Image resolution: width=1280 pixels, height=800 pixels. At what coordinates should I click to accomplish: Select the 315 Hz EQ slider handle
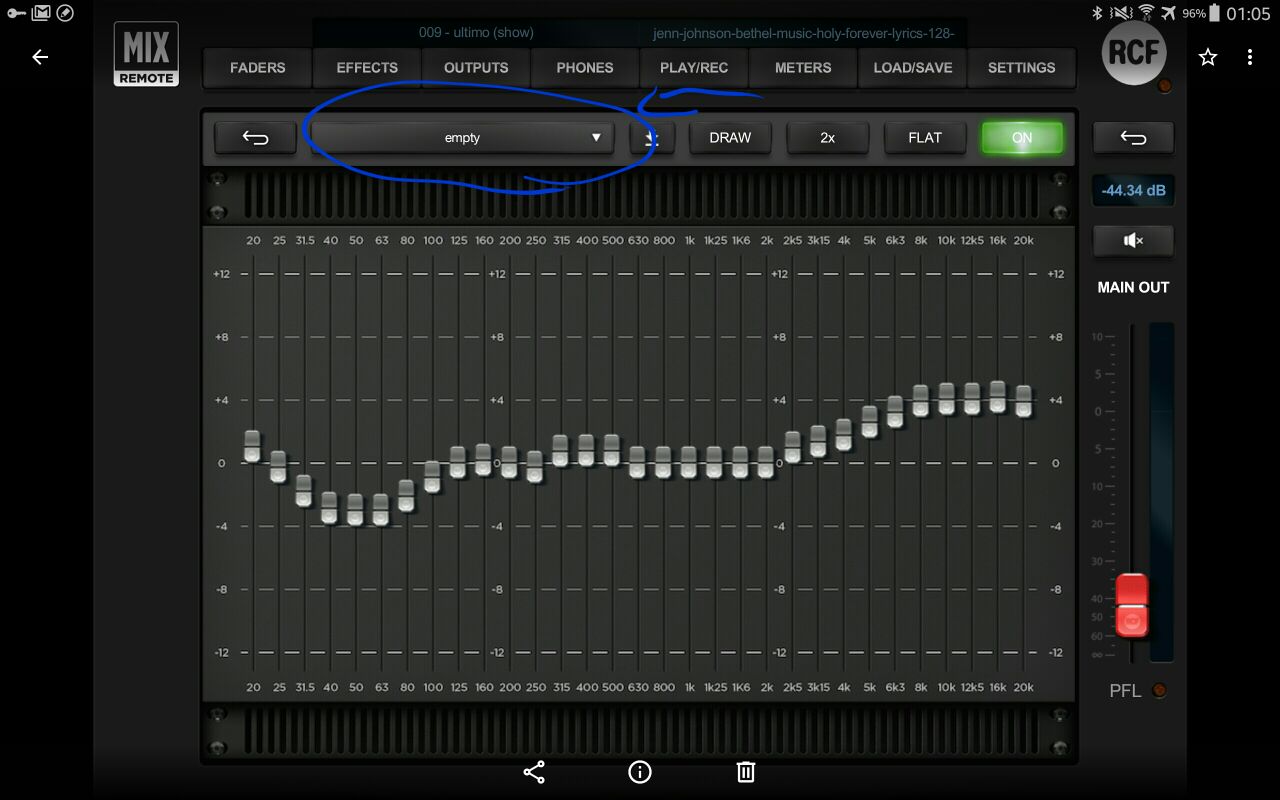coord(560,451)
